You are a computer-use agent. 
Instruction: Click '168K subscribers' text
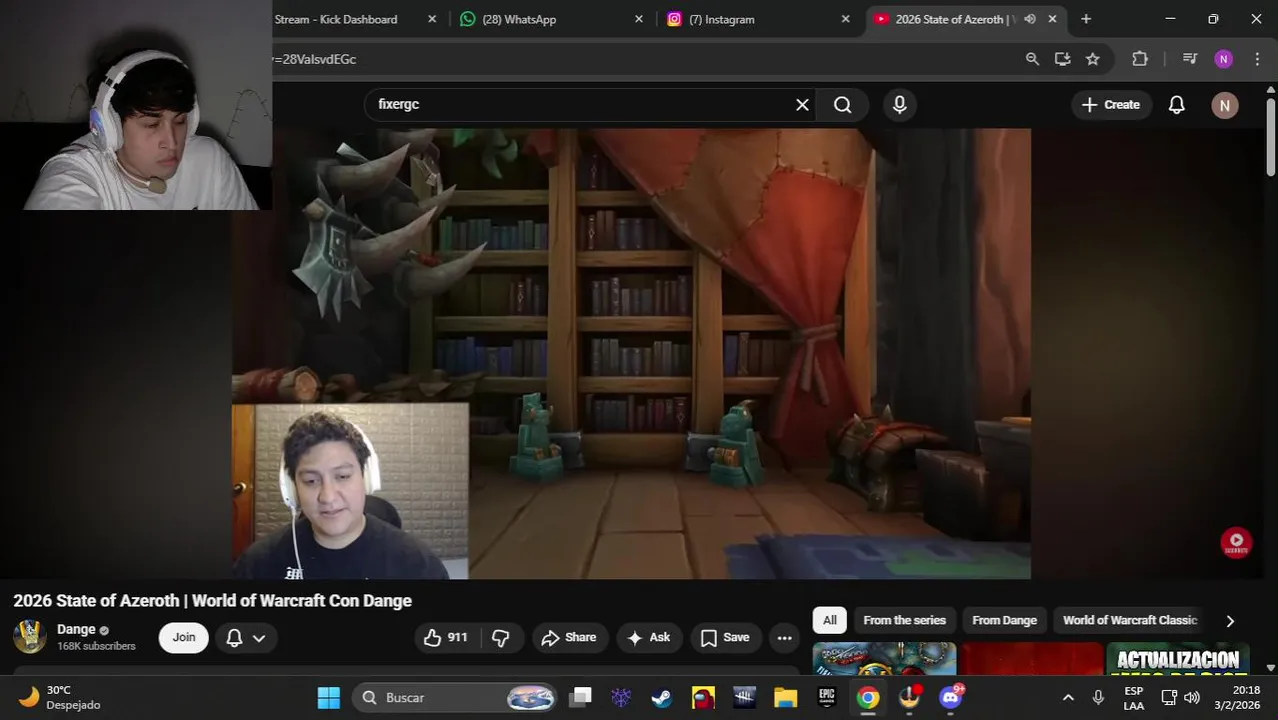(x=96, y=646)
